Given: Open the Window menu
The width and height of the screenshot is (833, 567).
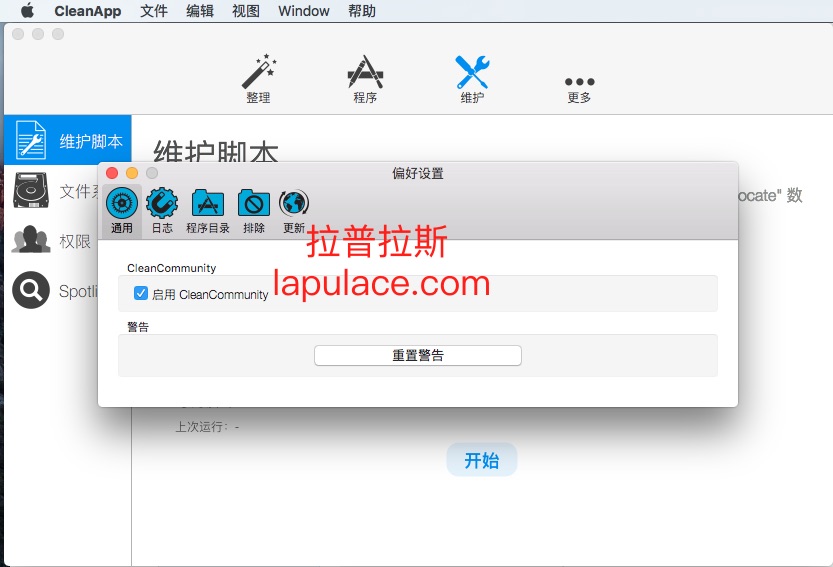Looking at the screenshot, I should [304, 11].
